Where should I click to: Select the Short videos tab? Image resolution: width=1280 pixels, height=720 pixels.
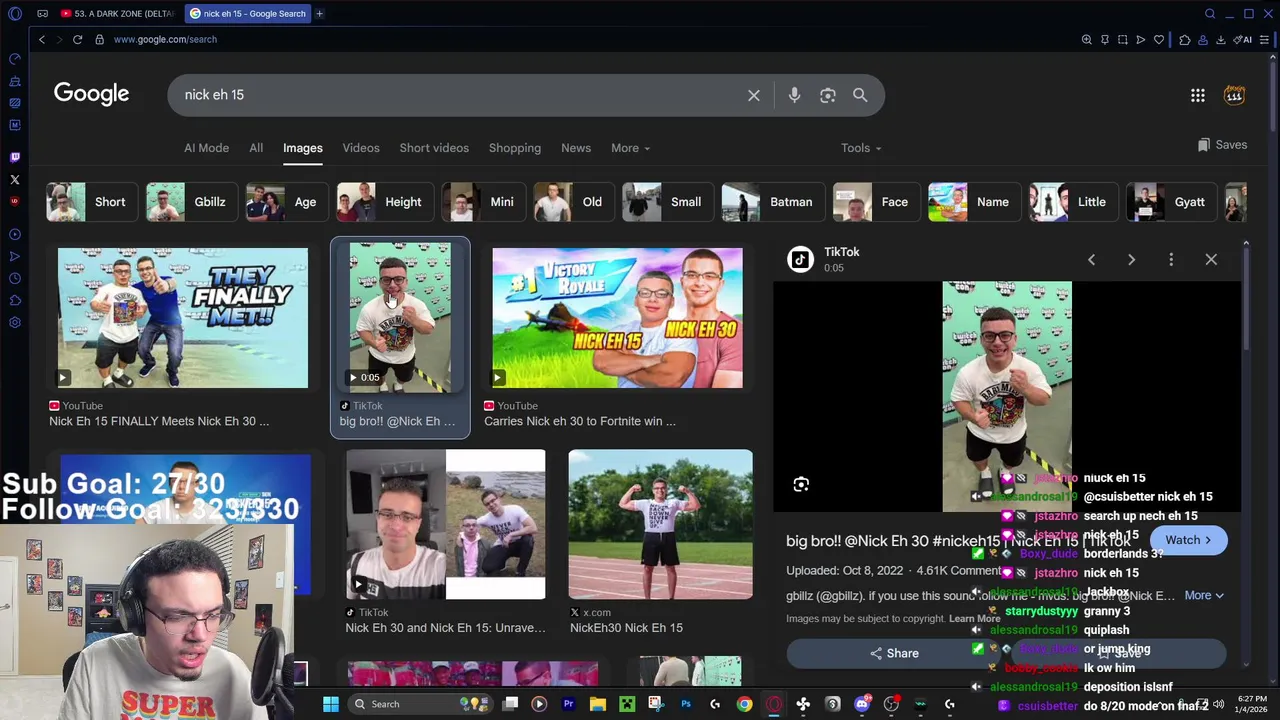pos(434,148)
